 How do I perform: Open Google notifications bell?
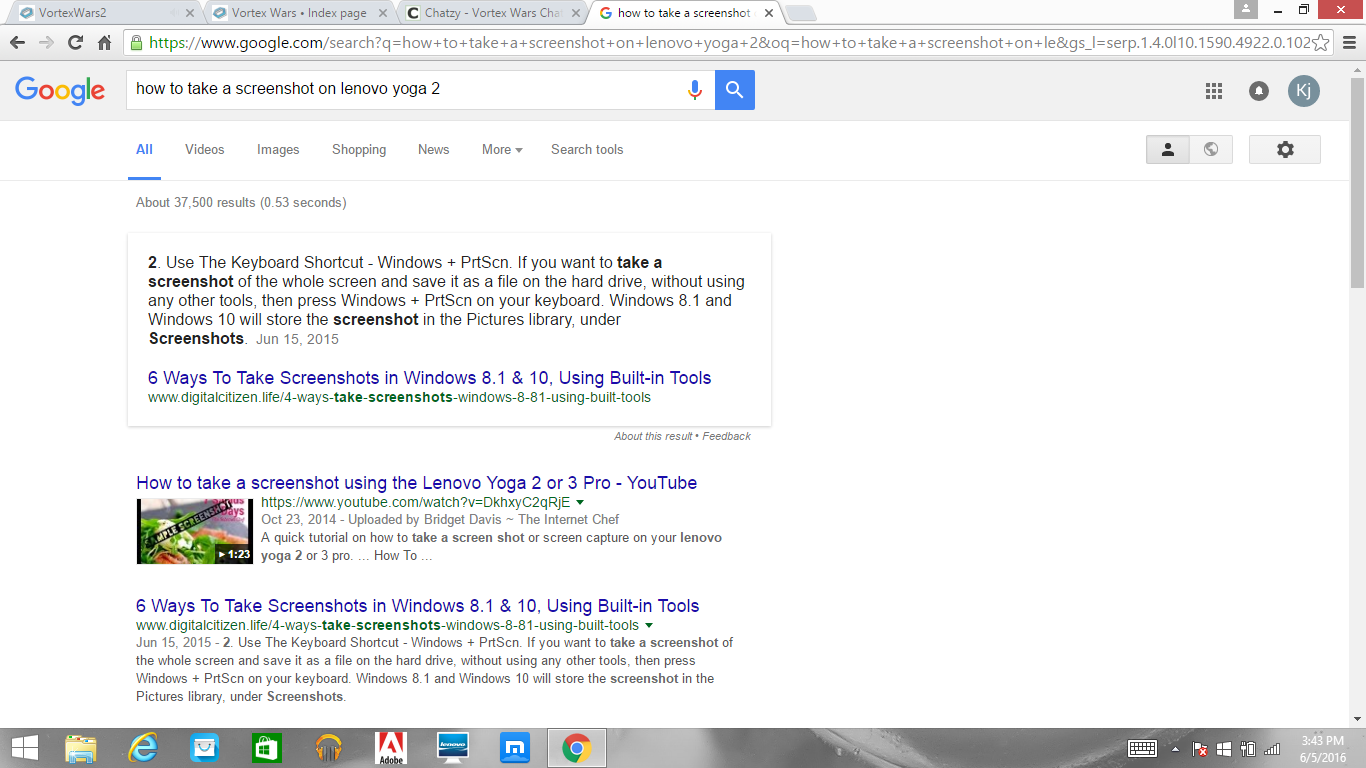pos(1259,91)
